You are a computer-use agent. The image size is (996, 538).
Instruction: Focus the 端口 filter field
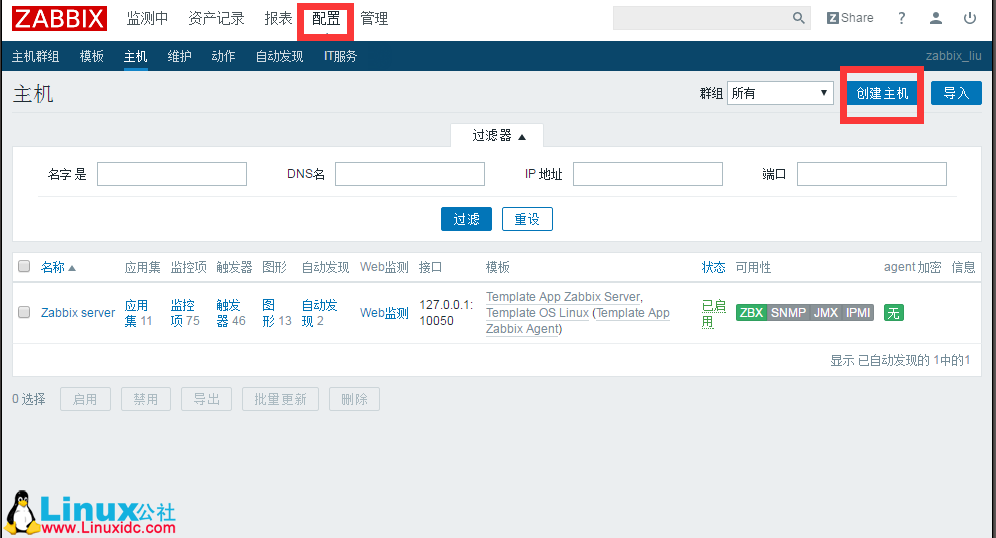pyautogui.click(x=872, y=174)
